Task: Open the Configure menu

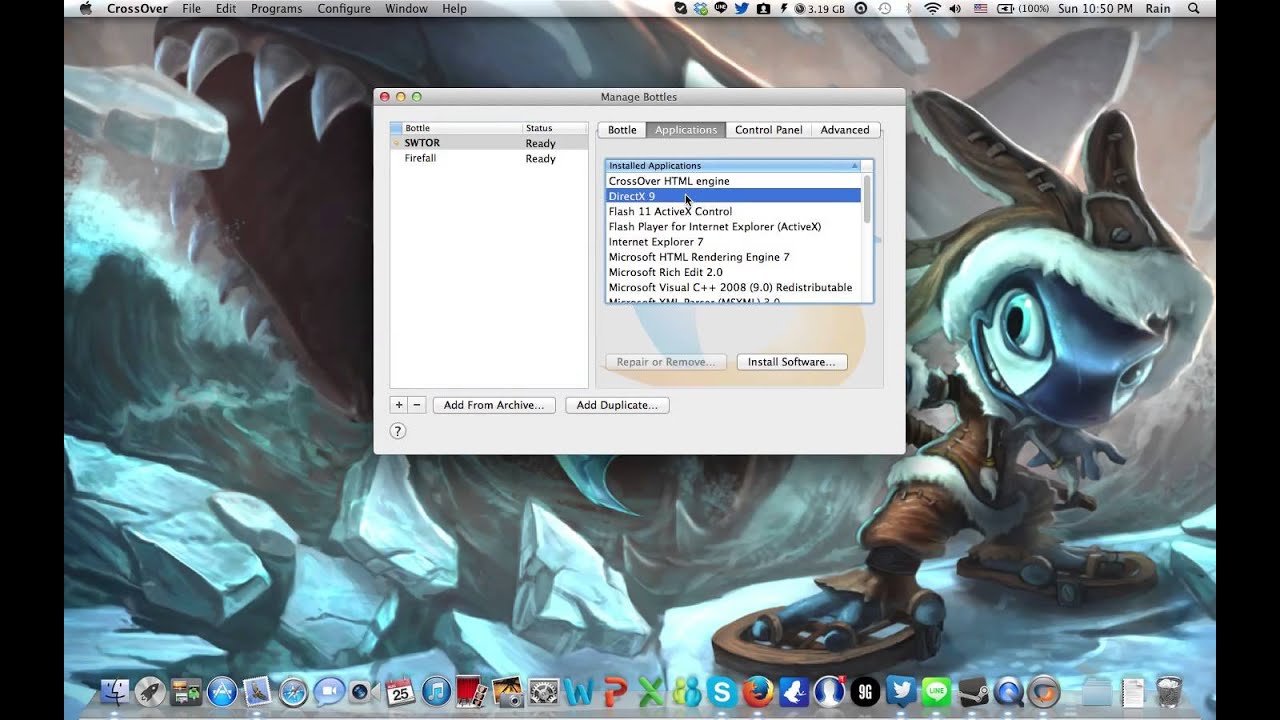Action: pyautogui.click(x=343, y=8)
